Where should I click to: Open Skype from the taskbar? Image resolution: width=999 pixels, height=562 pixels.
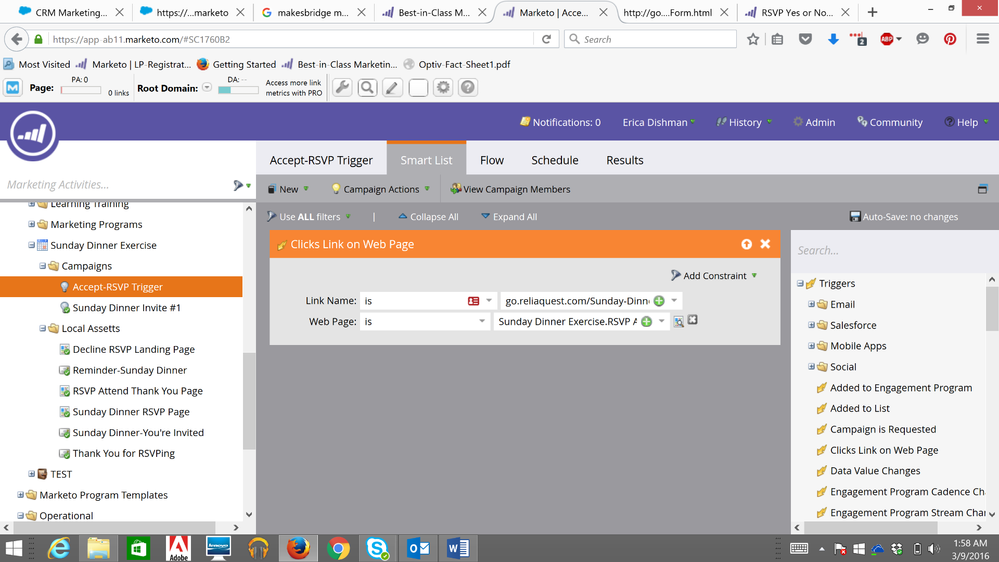click(x=377, y=548)
